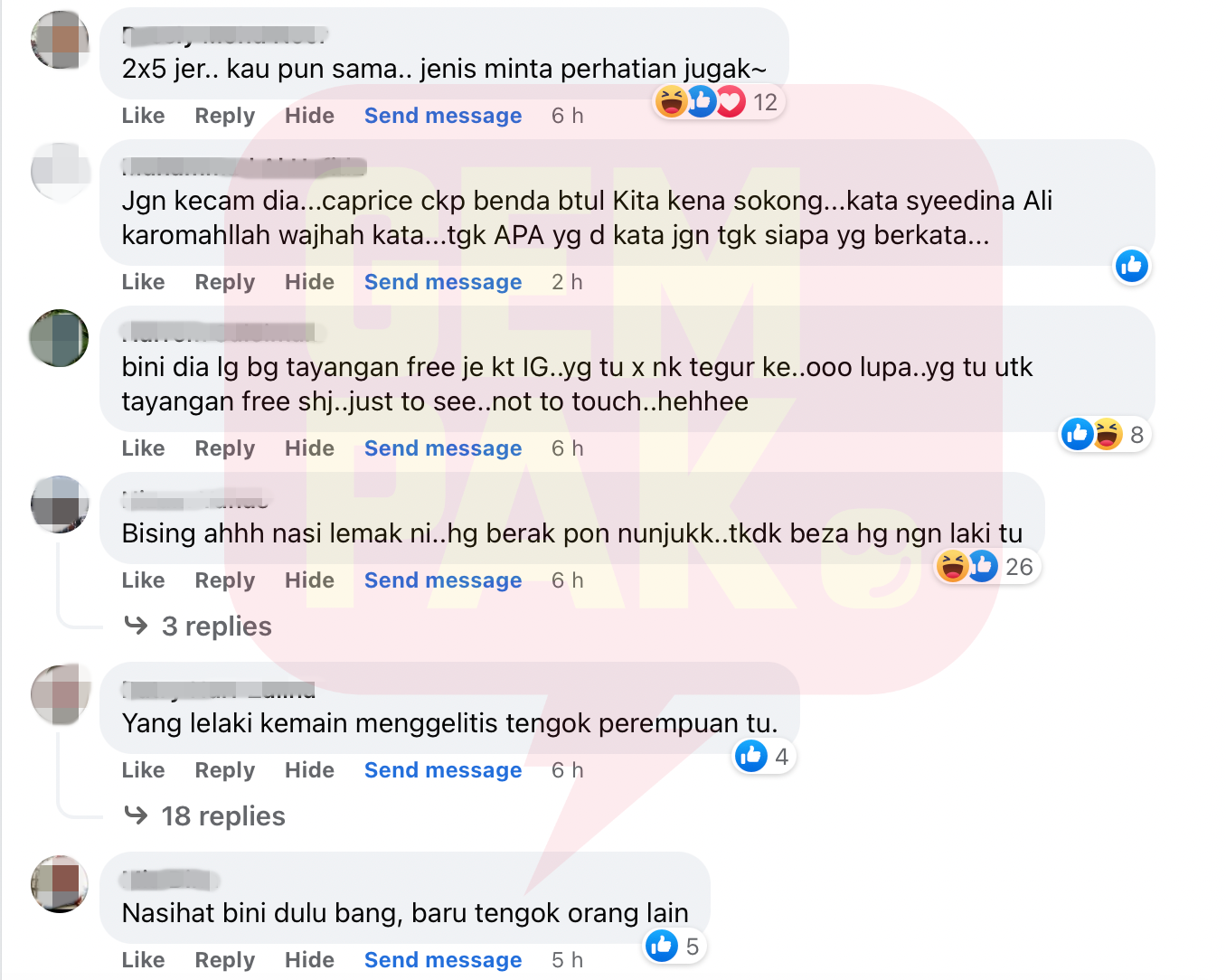This screenshot has width=1226, height=980.
Task: View the 26 reactions on 'Bising ahhh' comment
Action: tap(986, 567)
